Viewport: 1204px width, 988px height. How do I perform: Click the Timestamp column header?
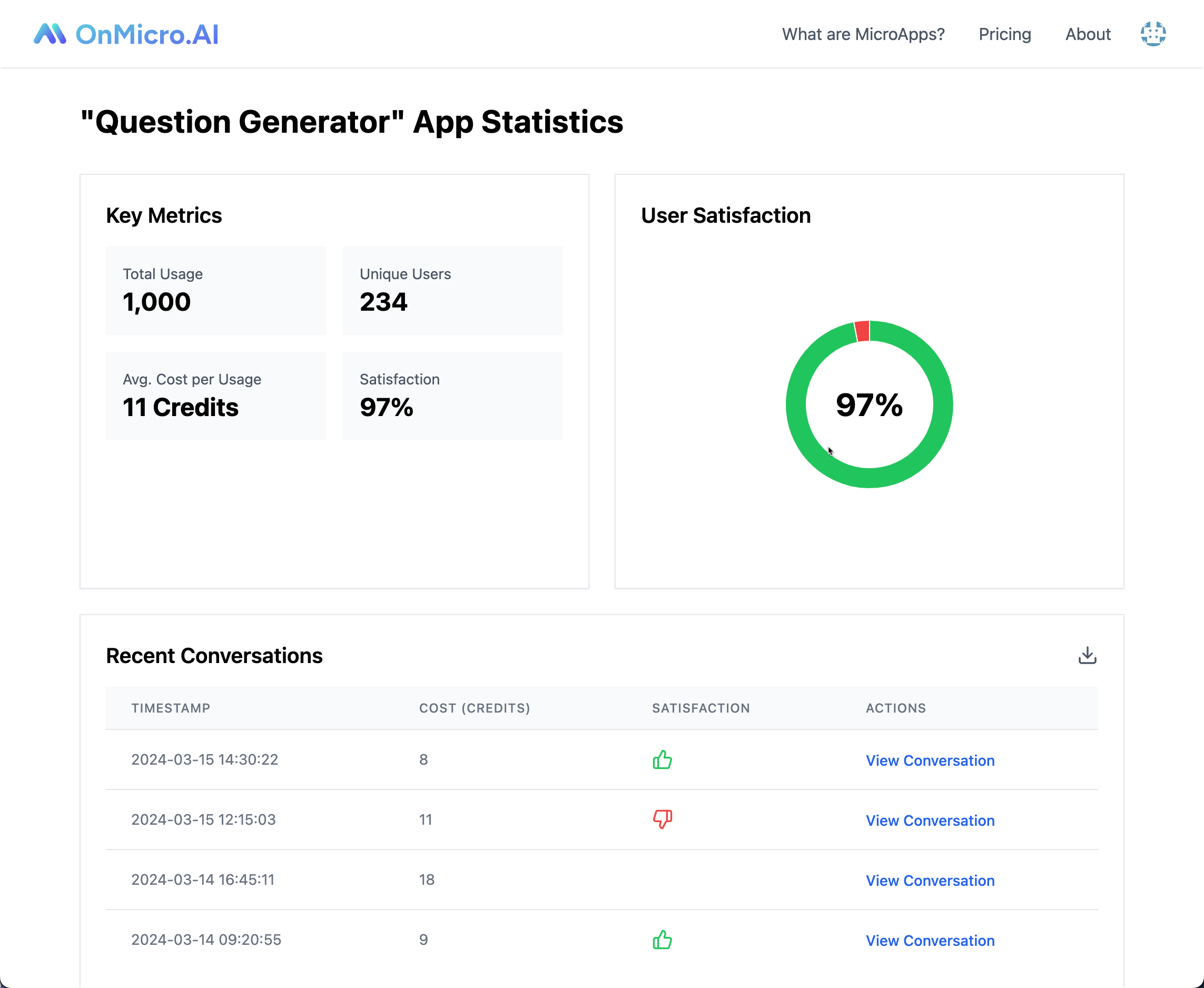tap(171, 708)
